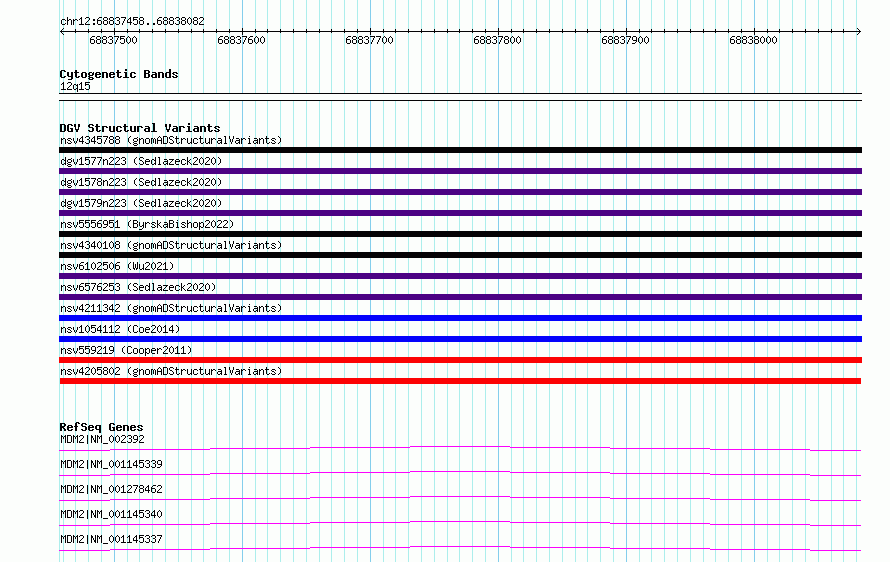Select the black bar under nsv4345788
This screenshot has width=890, height=562.
[x=460, y=150]
